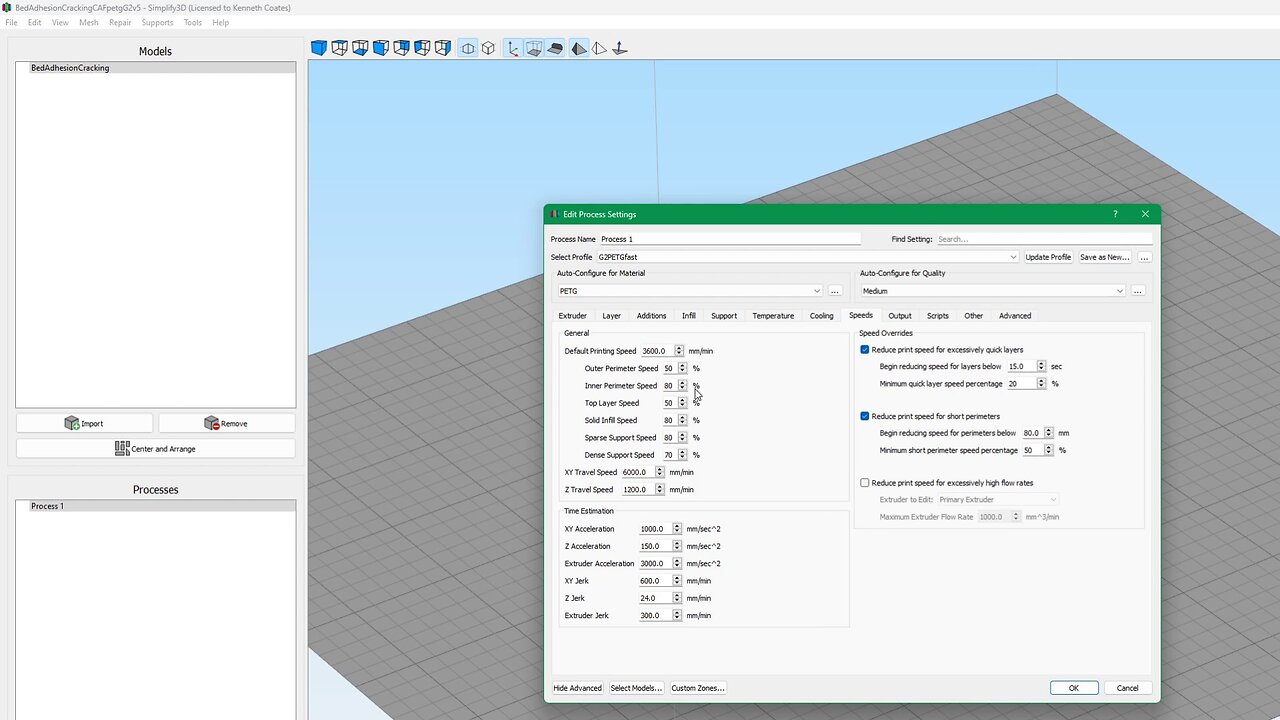Click Center and Arrange button
Viewport: 1280px width, 720px height.
click(155, 449)
